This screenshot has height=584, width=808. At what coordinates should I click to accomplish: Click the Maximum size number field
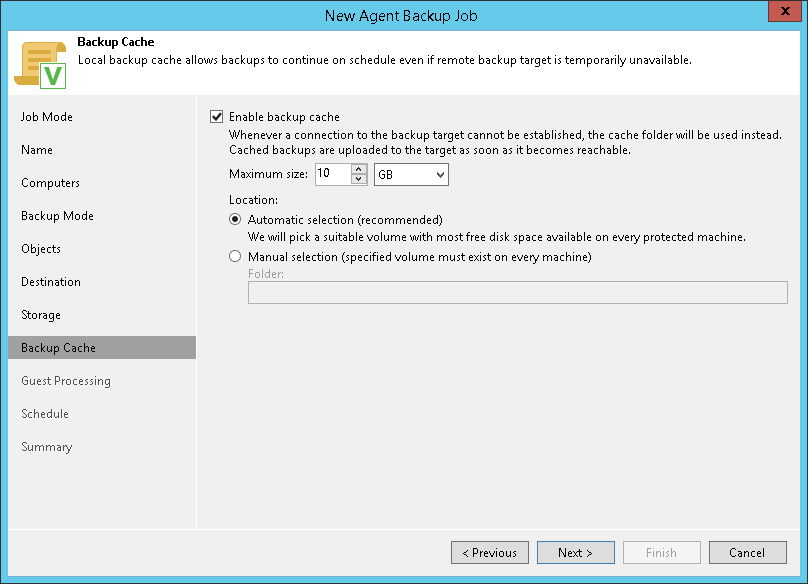tap(331, 175)
